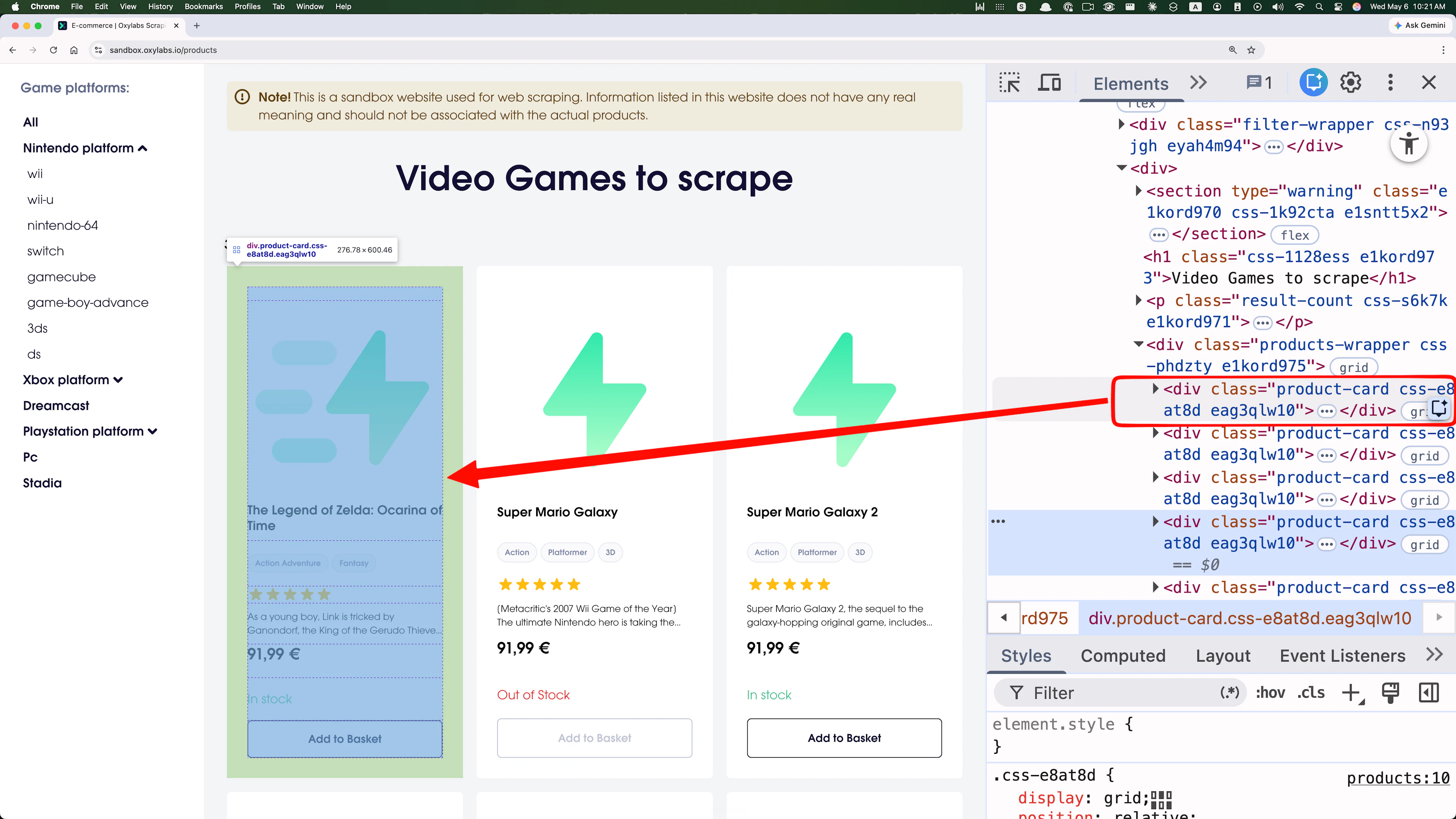Click the volume icon in the menu bar
The width and height of the screenshot is (1456, 819).
tap(1277, 7)
